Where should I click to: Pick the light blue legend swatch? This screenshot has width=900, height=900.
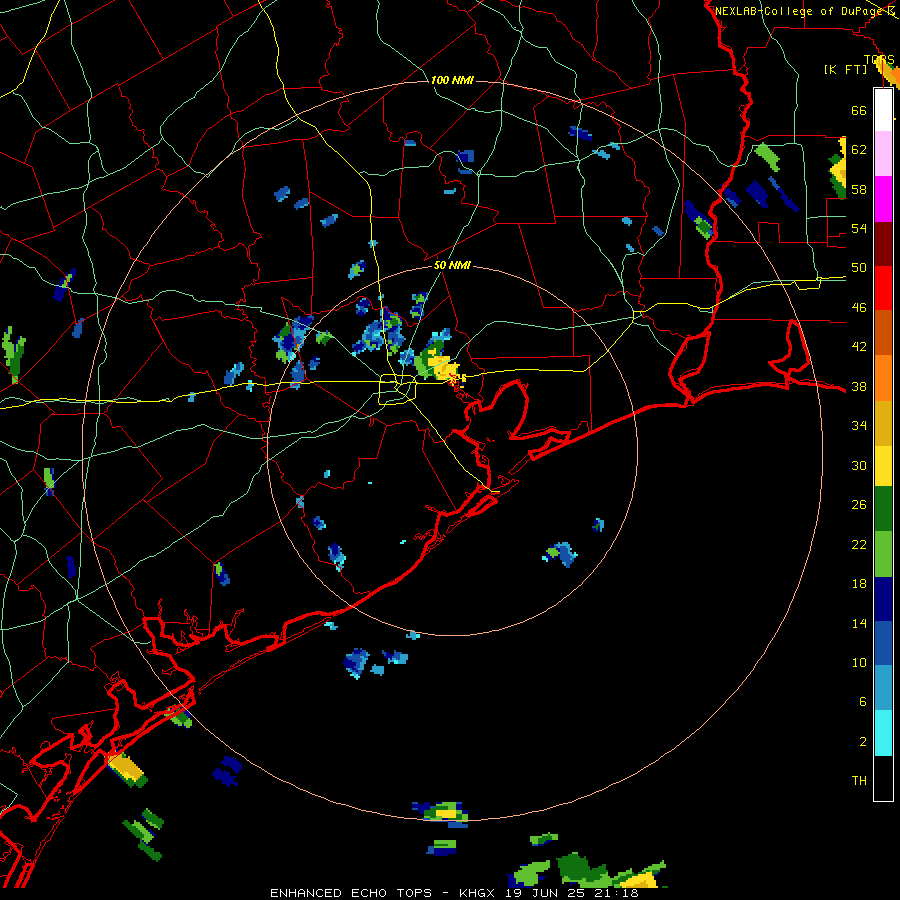coord(883,688)
